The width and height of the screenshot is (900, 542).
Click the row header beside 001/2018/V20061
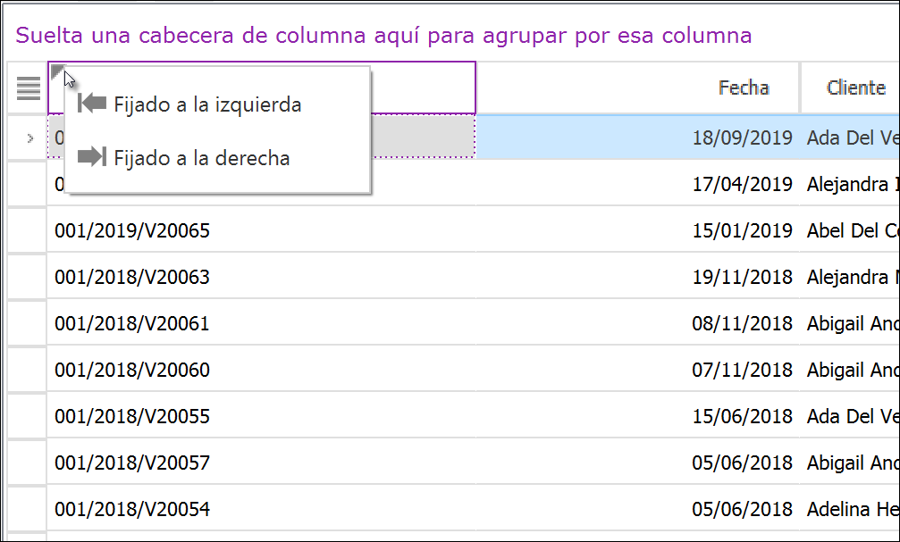click(26, 323)
